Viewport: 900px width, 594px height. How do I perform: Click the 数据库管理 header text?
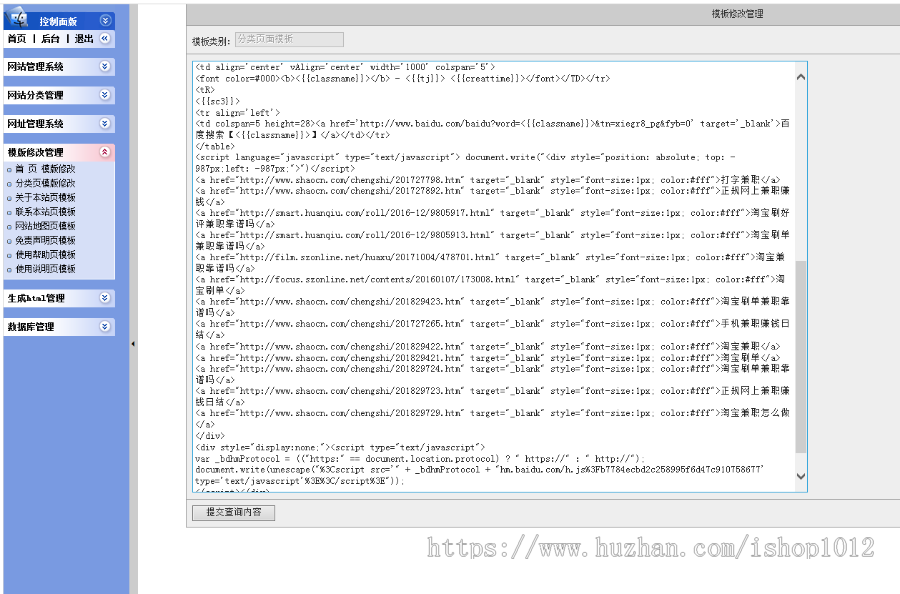pos(31,327)
